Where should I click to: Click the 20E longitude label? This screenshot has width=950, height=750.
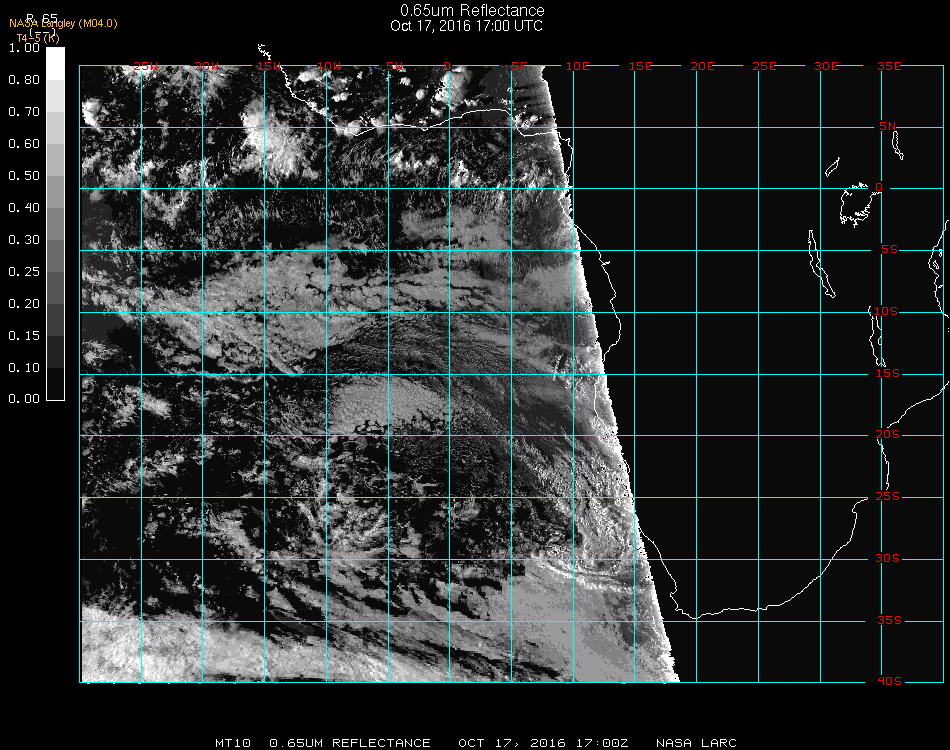(702, 67)
